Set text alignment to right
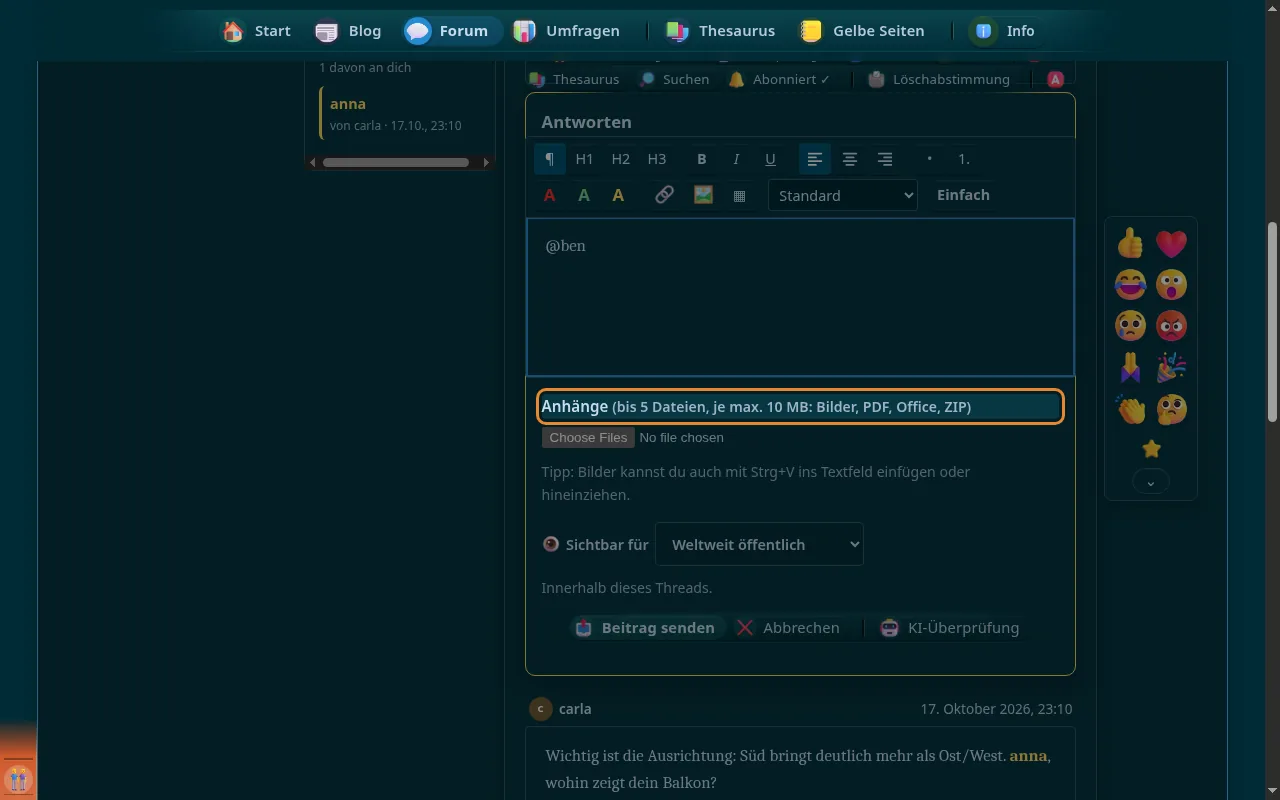This screenshot has height=800, width=1280. (x=884, y=159)
